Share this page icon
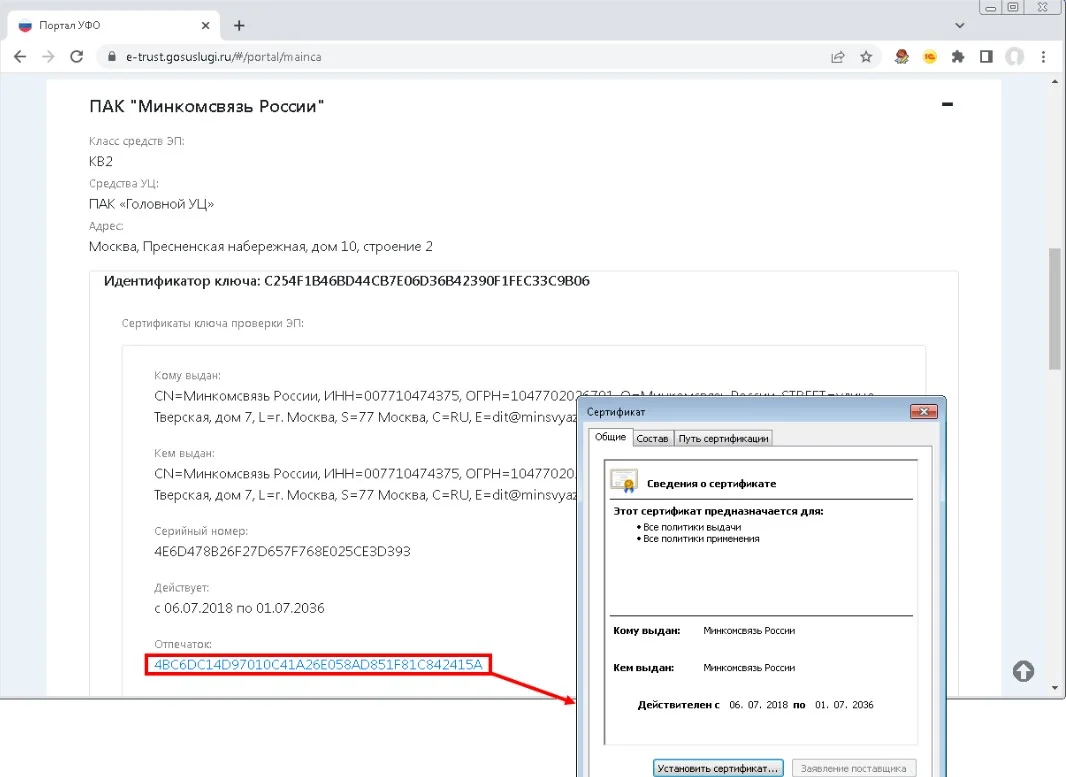Image resolution: width=1066 pixels, height=777 pixels. tap(838, 56)
